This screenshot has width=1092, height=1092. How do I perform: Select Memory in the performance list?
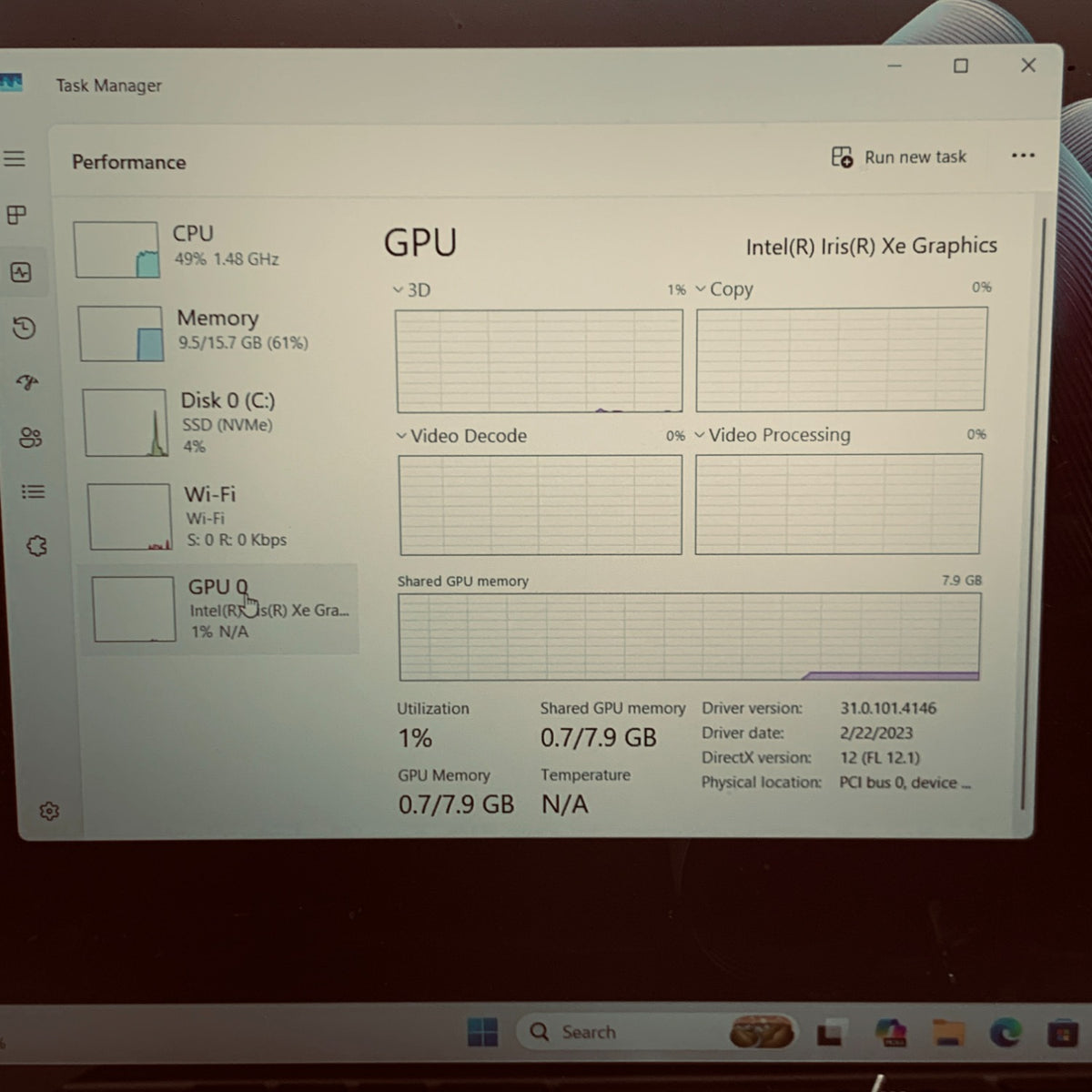click(x=216, y=333)
